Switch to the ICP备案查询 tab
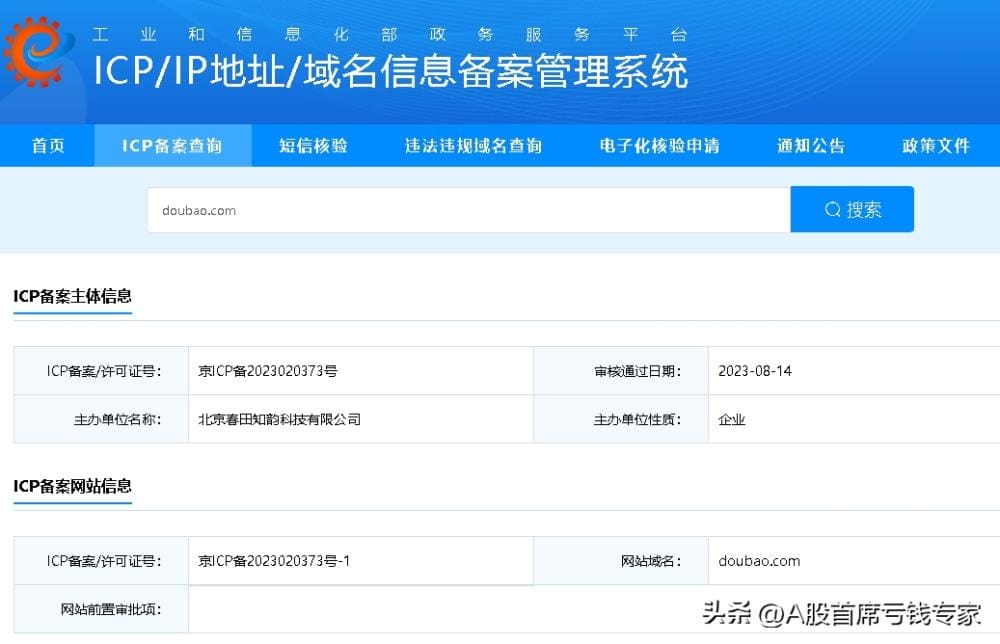 [172, 145]
